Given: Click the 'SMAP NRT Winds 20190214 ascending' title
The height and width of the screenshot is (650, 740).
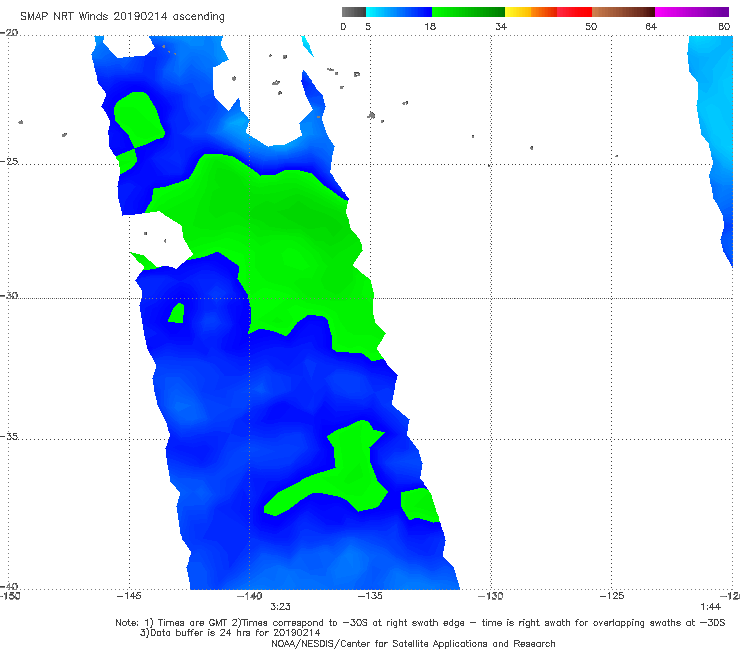Looking at the screenshot, I should pos(122,17).
